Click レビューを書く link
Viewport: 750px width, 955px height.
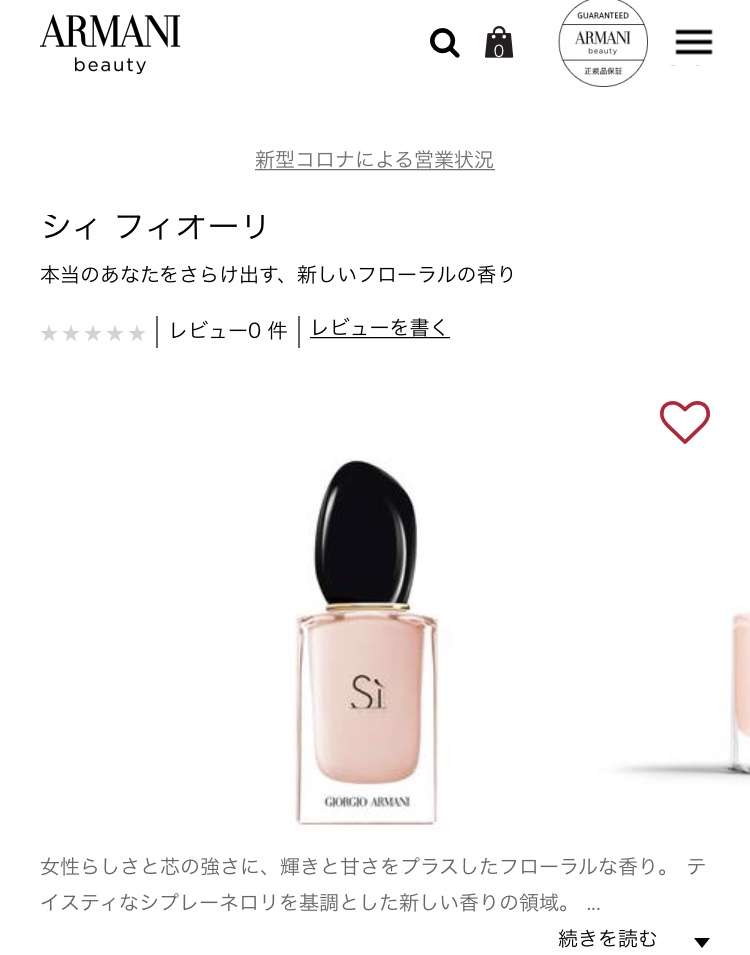(380, 328)
